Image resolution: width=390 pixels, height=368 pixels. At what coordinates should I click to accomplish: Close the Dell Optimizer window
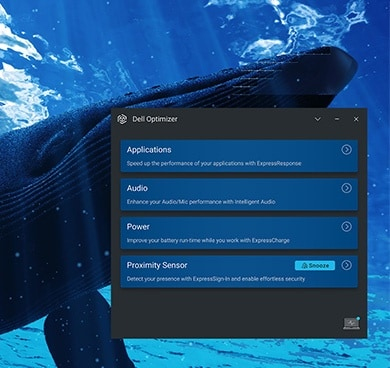(356, 119)
